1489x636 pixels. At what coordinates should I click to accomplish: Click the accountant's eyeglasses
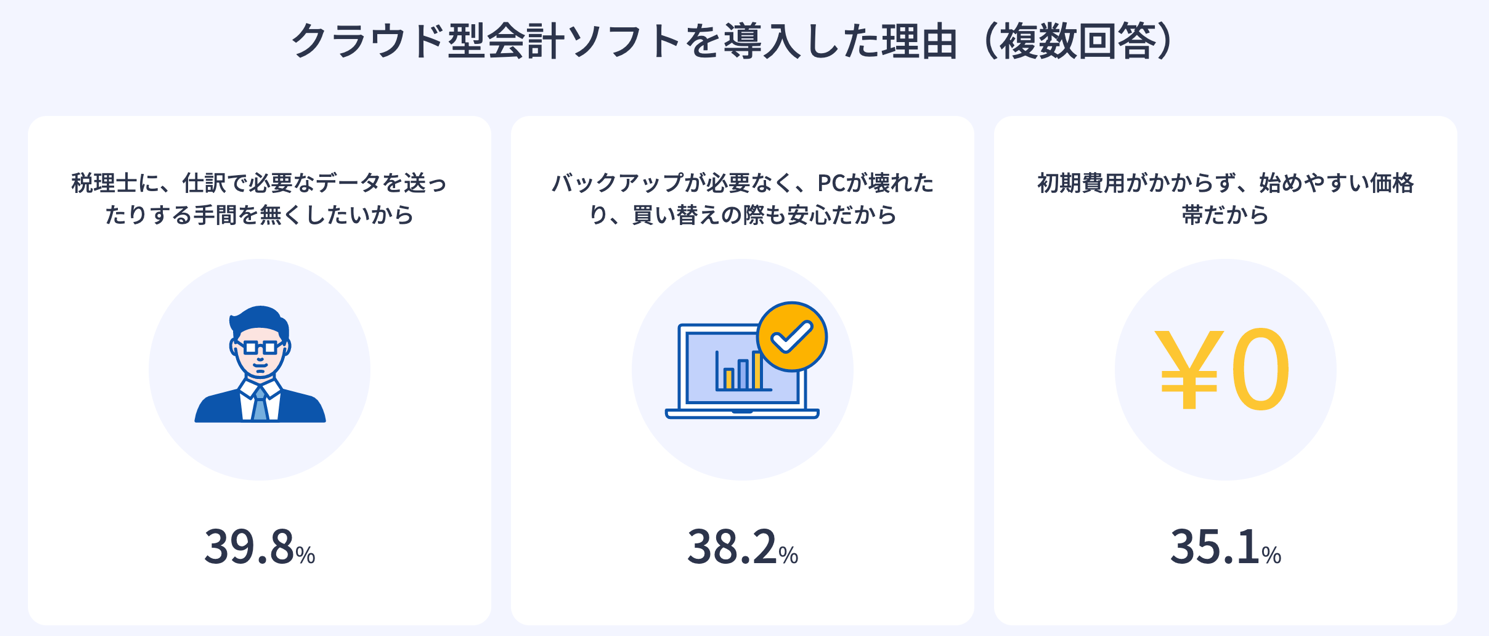point(260,347)
